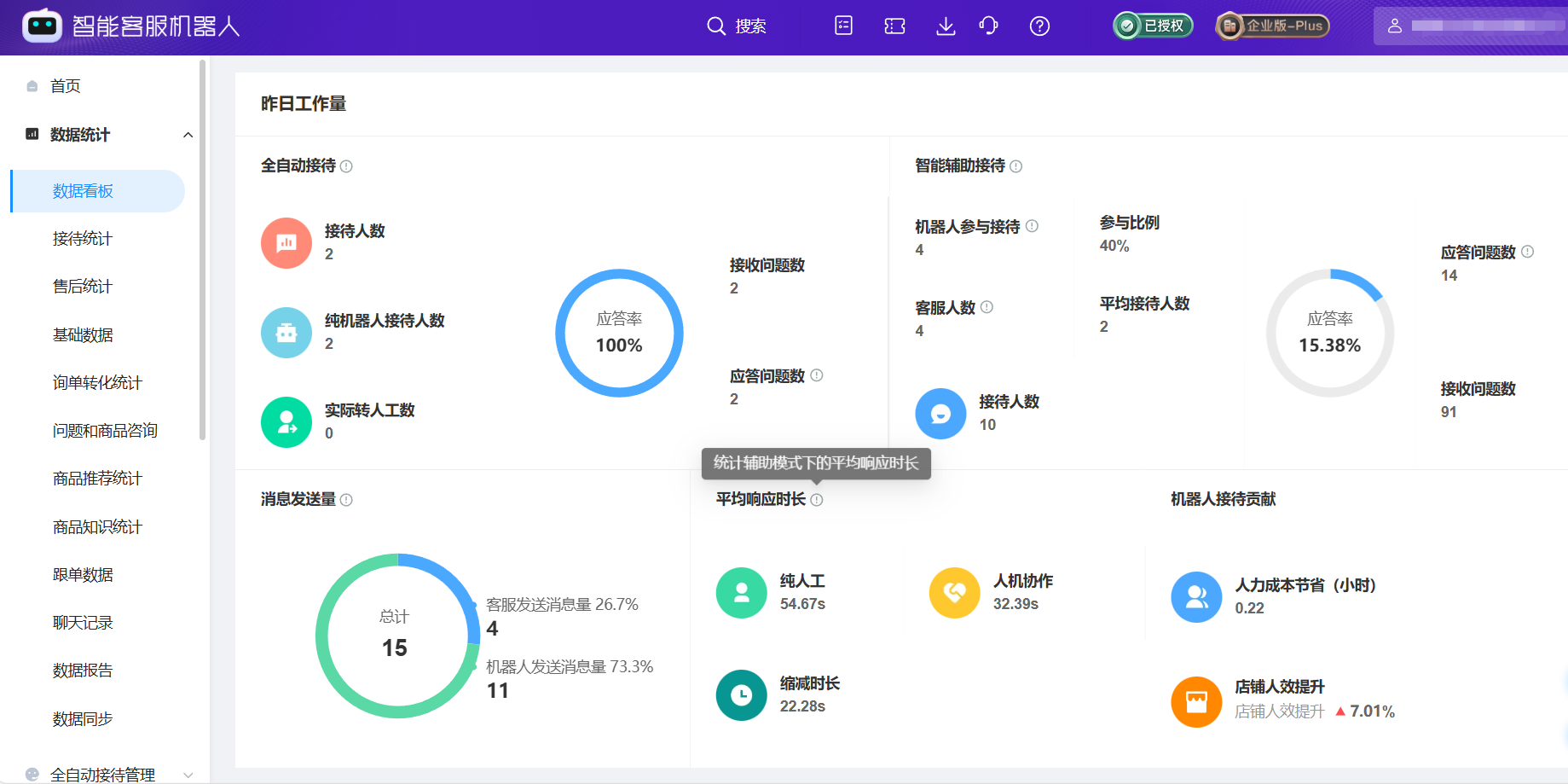Click the 机器人接待贡献 heading
Image resolution: width=1568 pixels, height=784 pixels.
click(1223, 499)
